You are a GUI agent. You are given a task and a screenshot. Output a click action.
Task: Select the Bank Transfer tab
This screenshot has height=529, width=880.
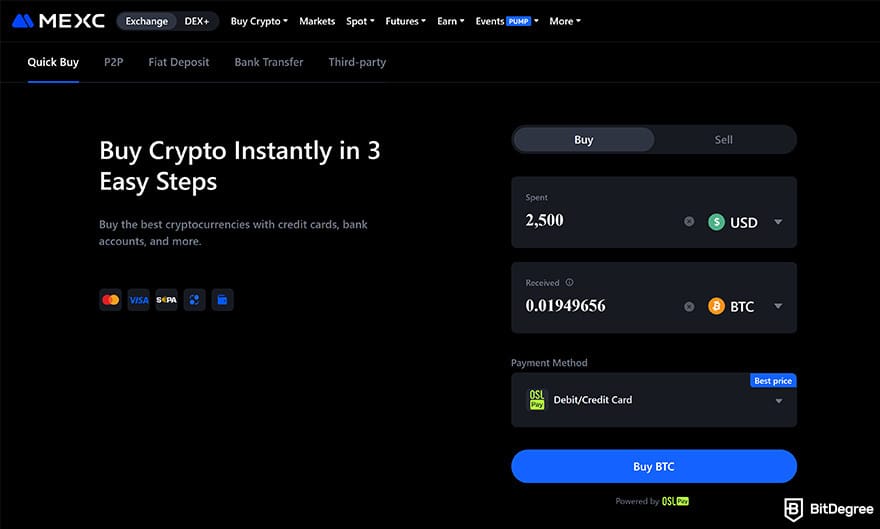tap(269, 62)
